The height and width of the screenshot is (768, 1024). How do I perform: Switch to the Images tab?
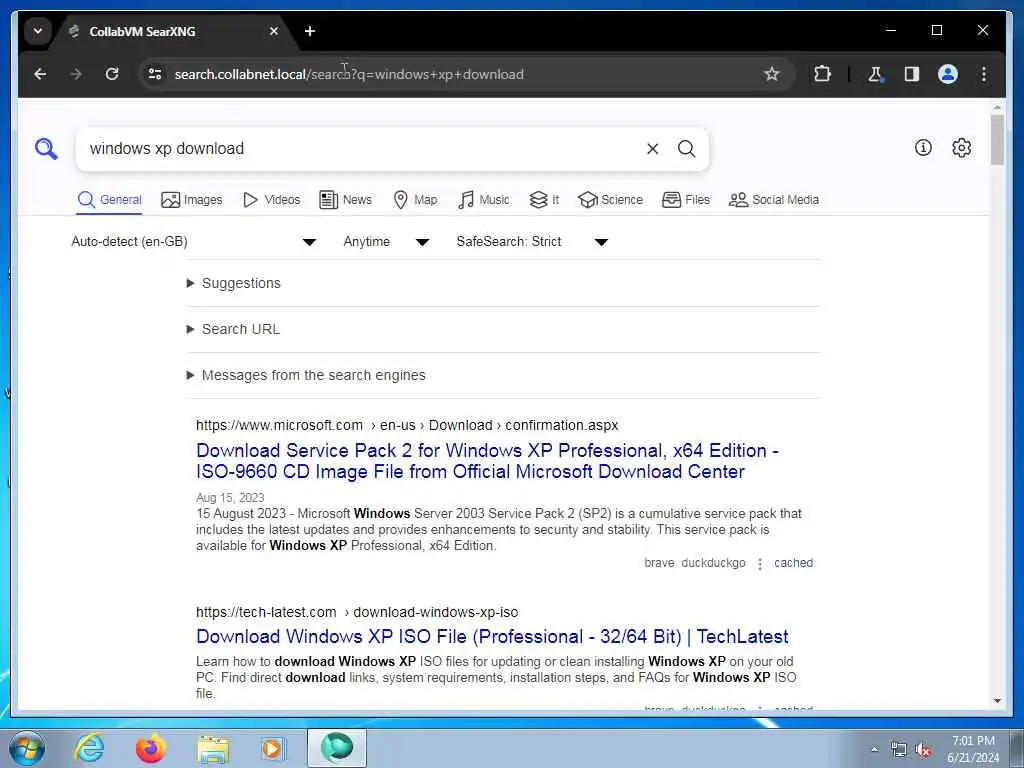191,200
